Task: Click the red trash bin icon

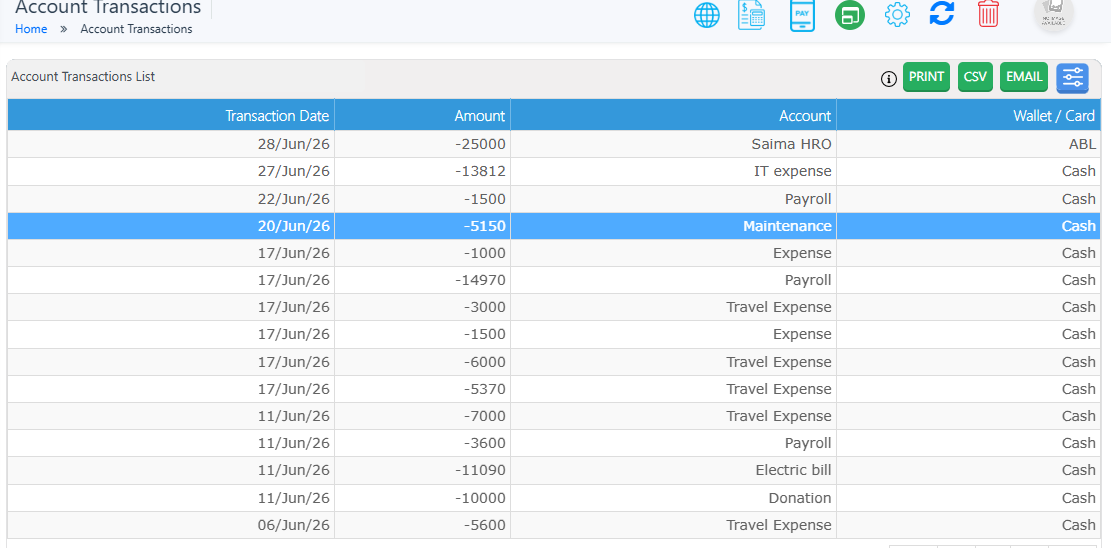Action: point(988,13)
